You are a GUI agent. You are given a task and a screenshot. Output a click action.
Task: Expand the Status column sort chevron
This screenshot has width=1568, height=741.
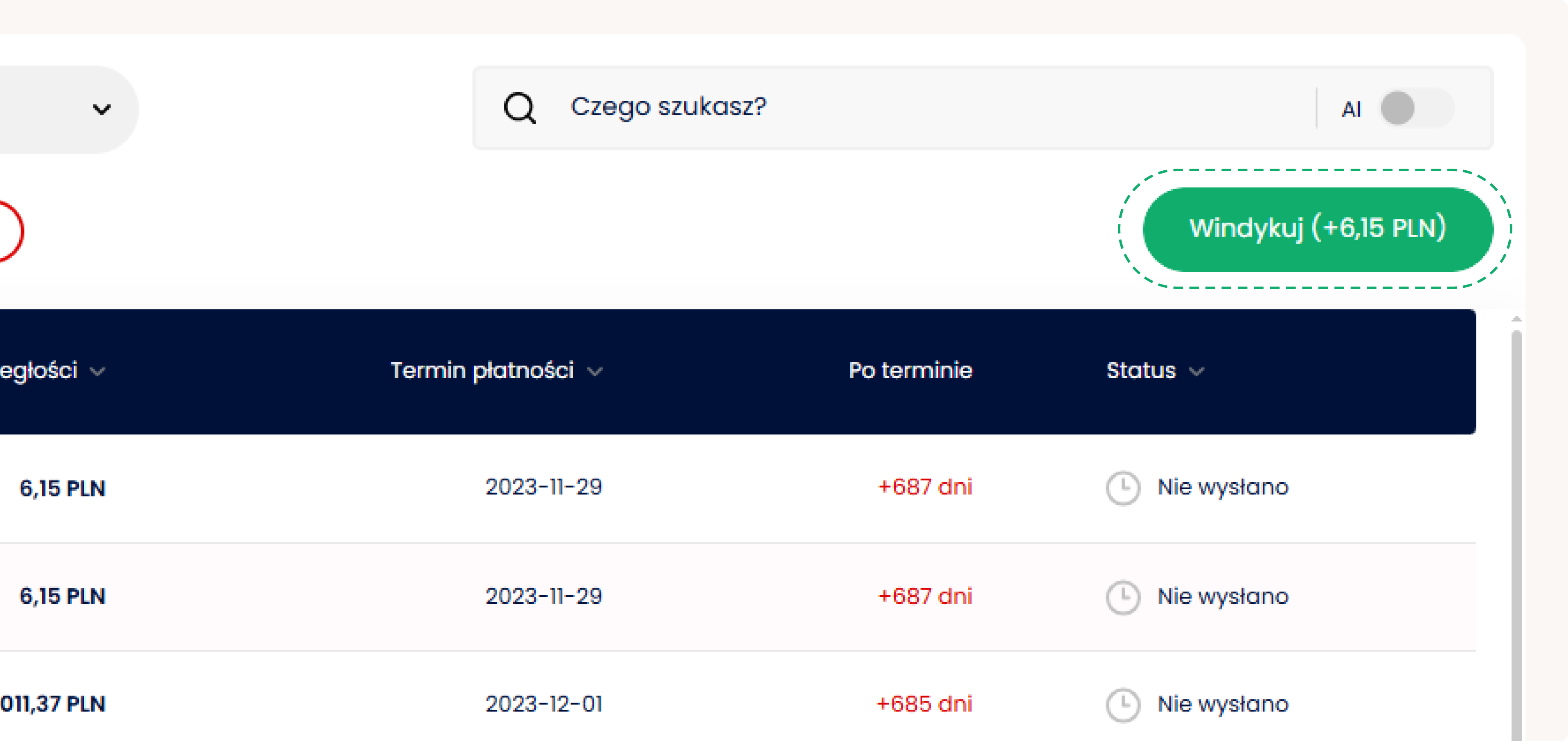pyautogui.click(x=1196, y=371)
